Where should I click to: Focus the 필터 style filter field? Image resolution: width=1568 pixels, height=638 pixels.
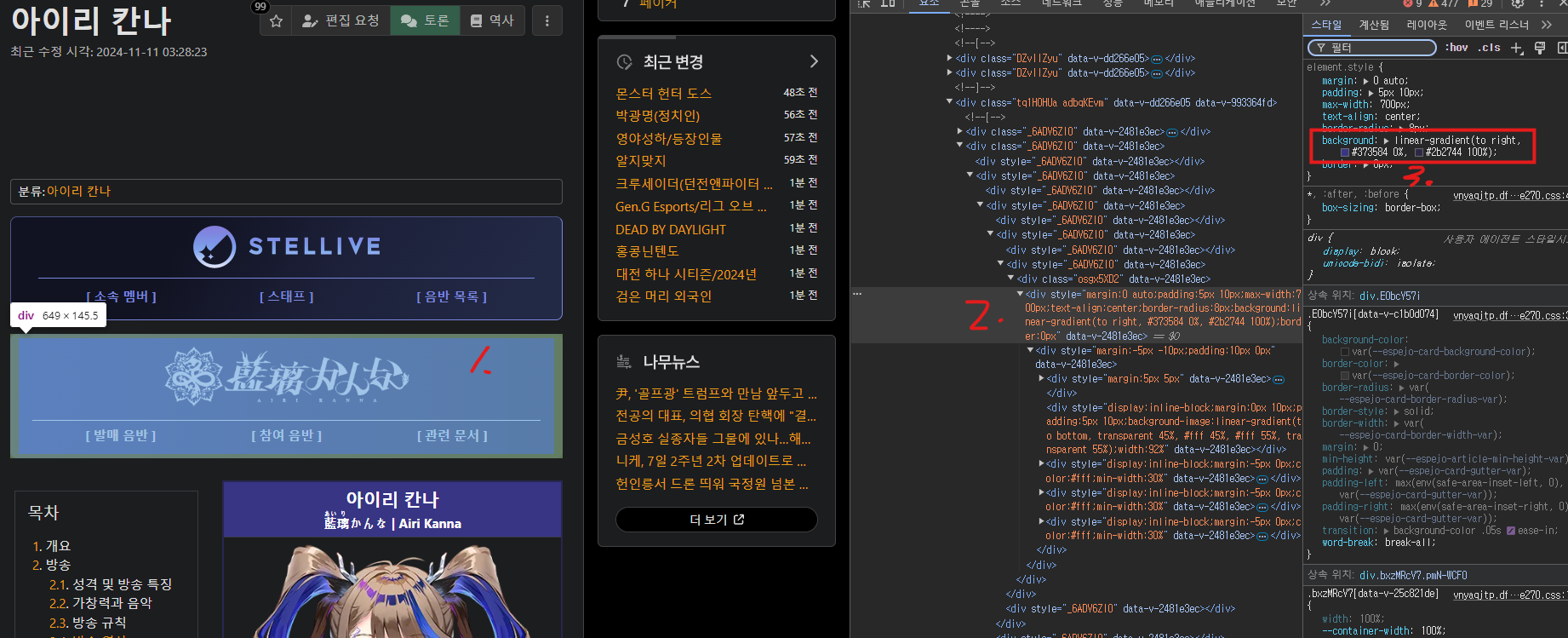tap(1372, 48)
